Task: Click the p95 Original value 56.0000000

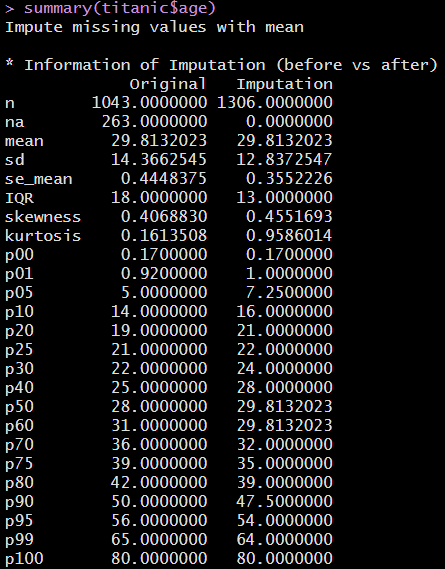Action: pyautogui.click(x=159, y=520)
